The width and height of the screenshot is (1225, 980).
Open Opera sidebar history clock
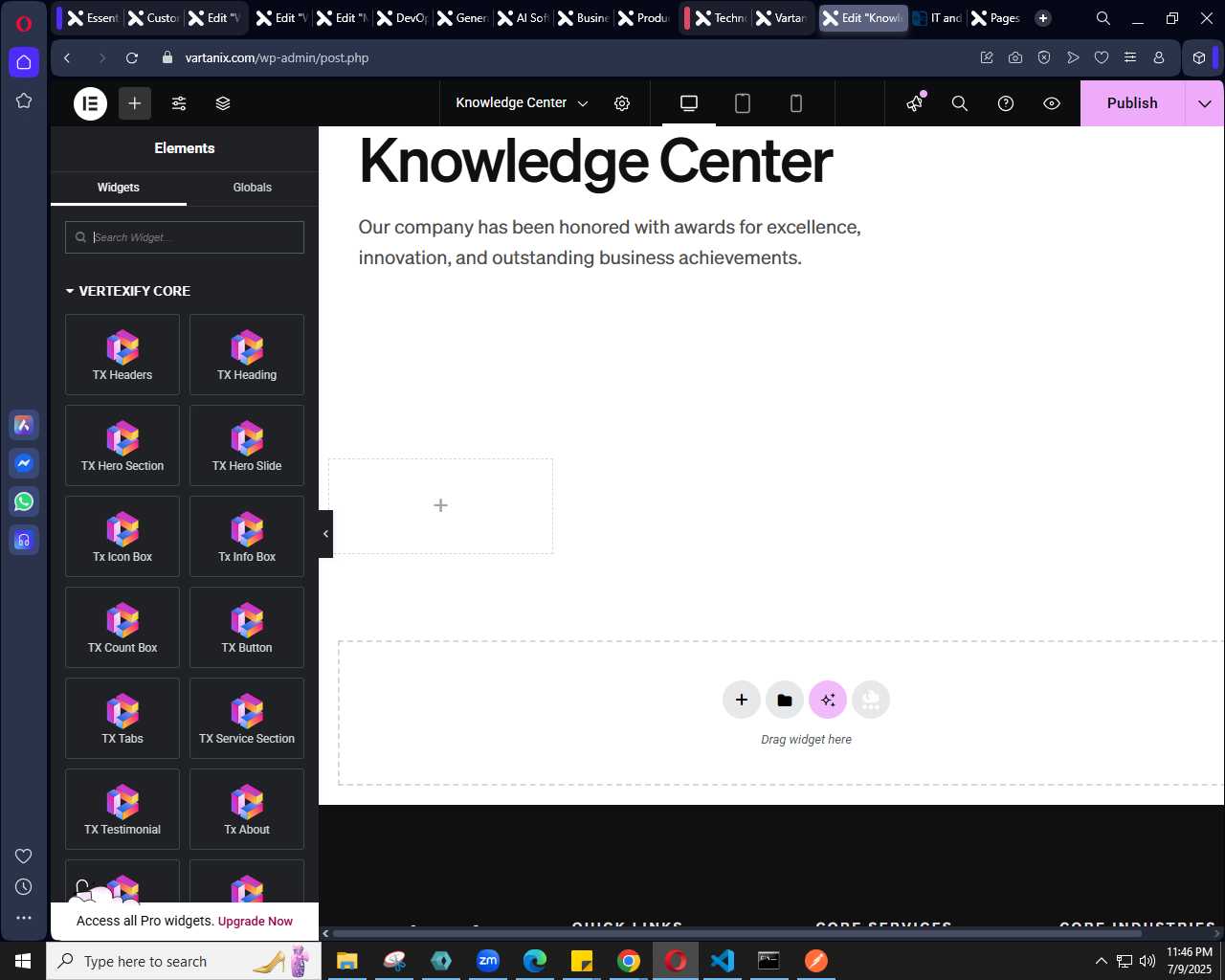pyautogui.click(x=24, y=887)
